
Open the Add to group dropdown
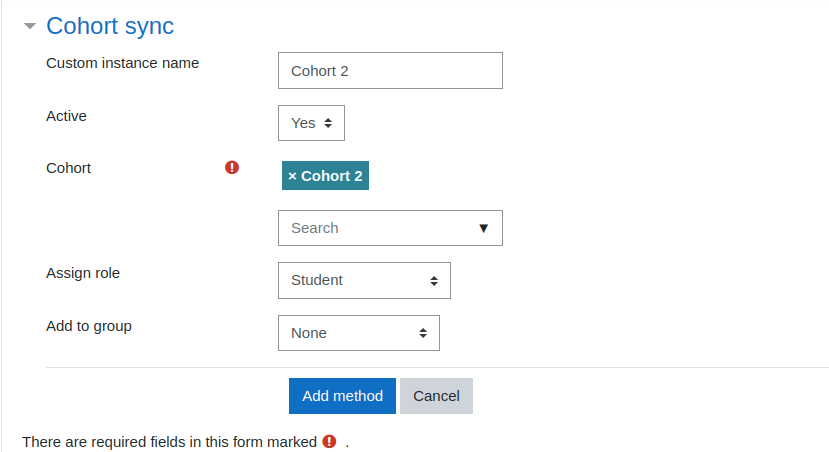pos(358,333)
